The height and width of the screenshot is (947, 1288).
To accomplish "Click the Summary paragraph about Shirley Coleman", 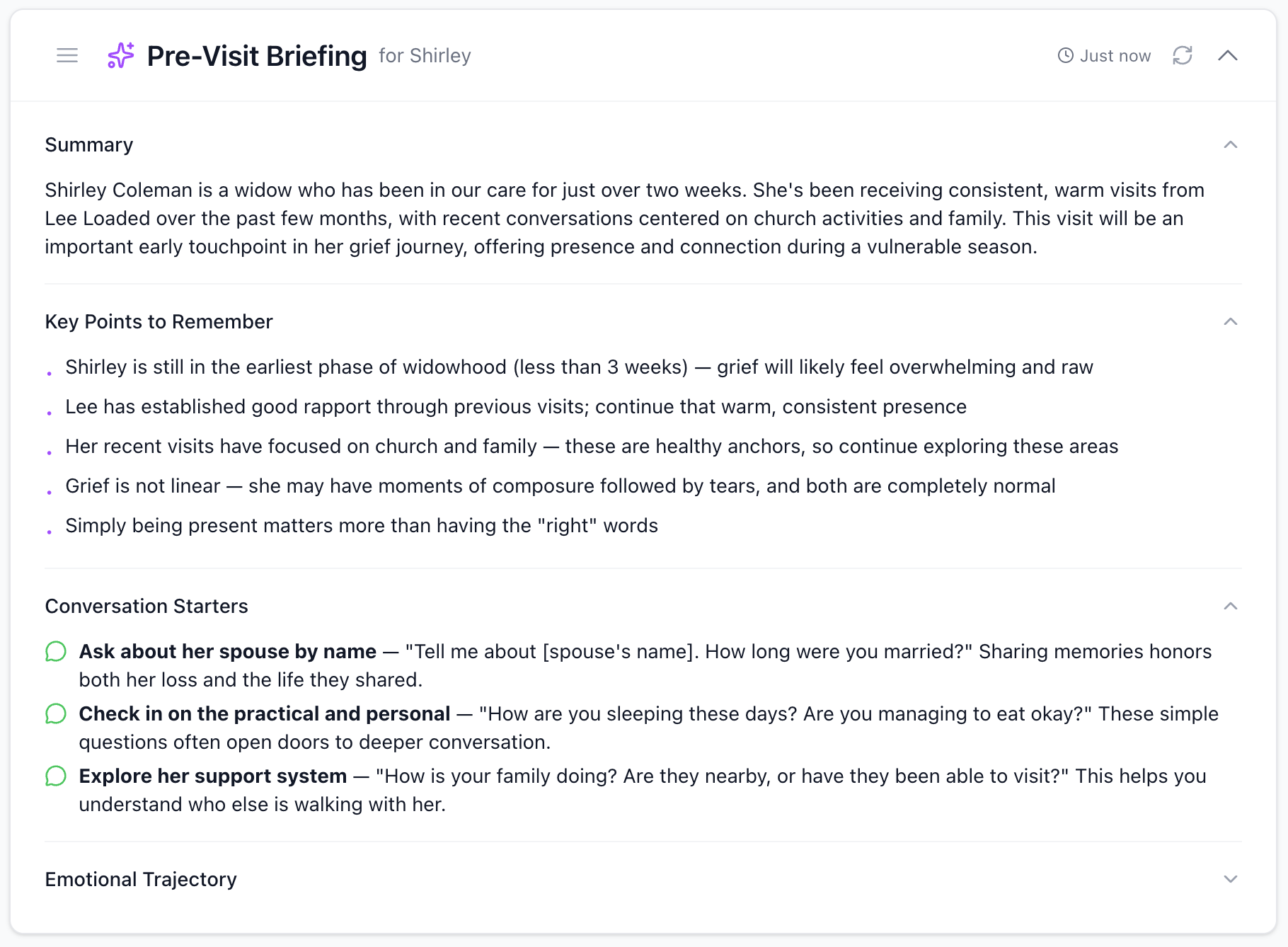I will (x=623, y=218).
